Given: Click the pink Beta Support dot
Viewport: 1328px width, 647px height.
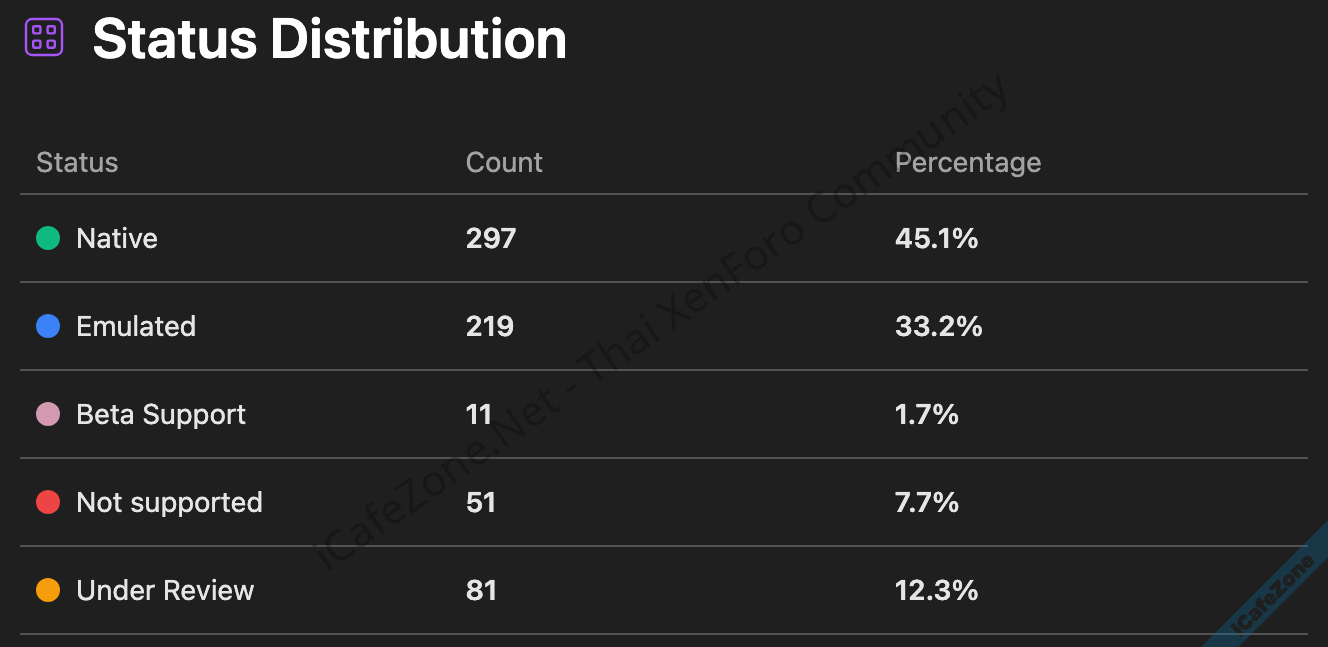Looking at the screenshot, I should coord(48,414).
